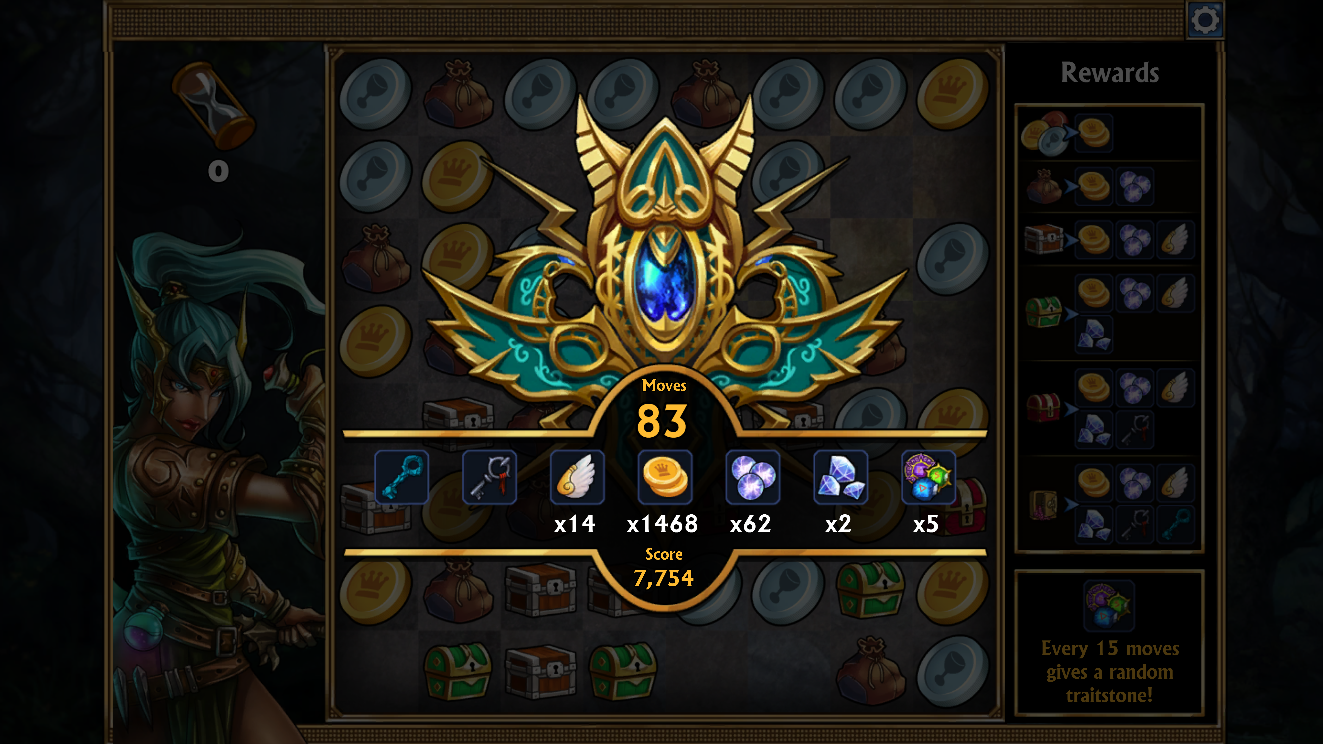Viewport: 1323px width, 744px height.
Task: Open the settings gear icon
Action: (1205, 20)
